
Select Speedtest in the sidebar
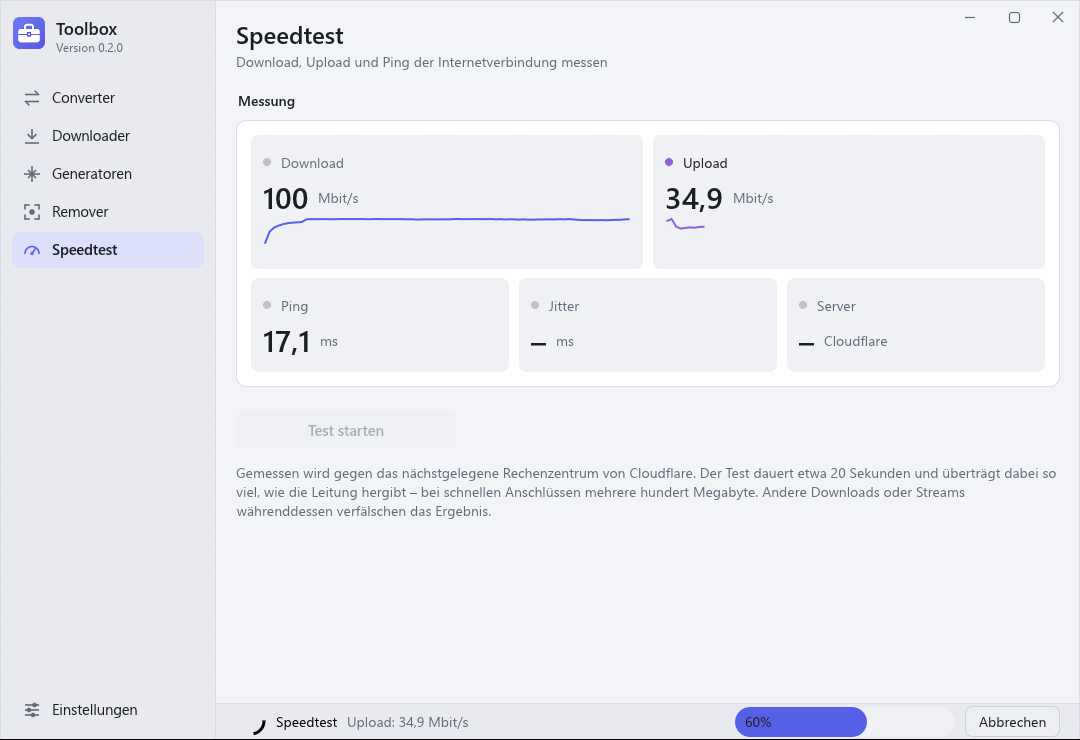click(108, 250)
